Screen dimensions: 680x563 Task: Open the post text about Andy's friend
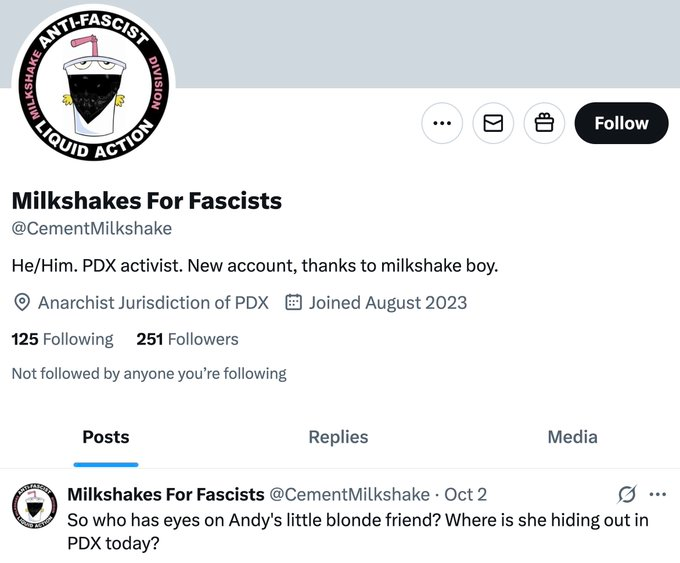point(357,532)
